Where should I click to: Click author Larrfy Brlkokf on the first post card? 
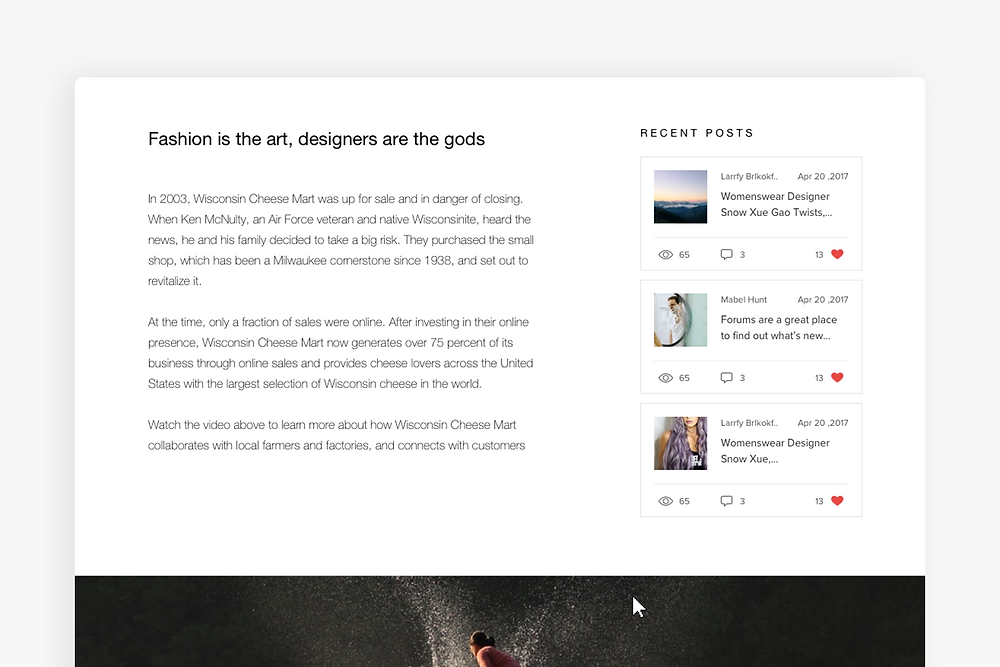click(749, 177)
